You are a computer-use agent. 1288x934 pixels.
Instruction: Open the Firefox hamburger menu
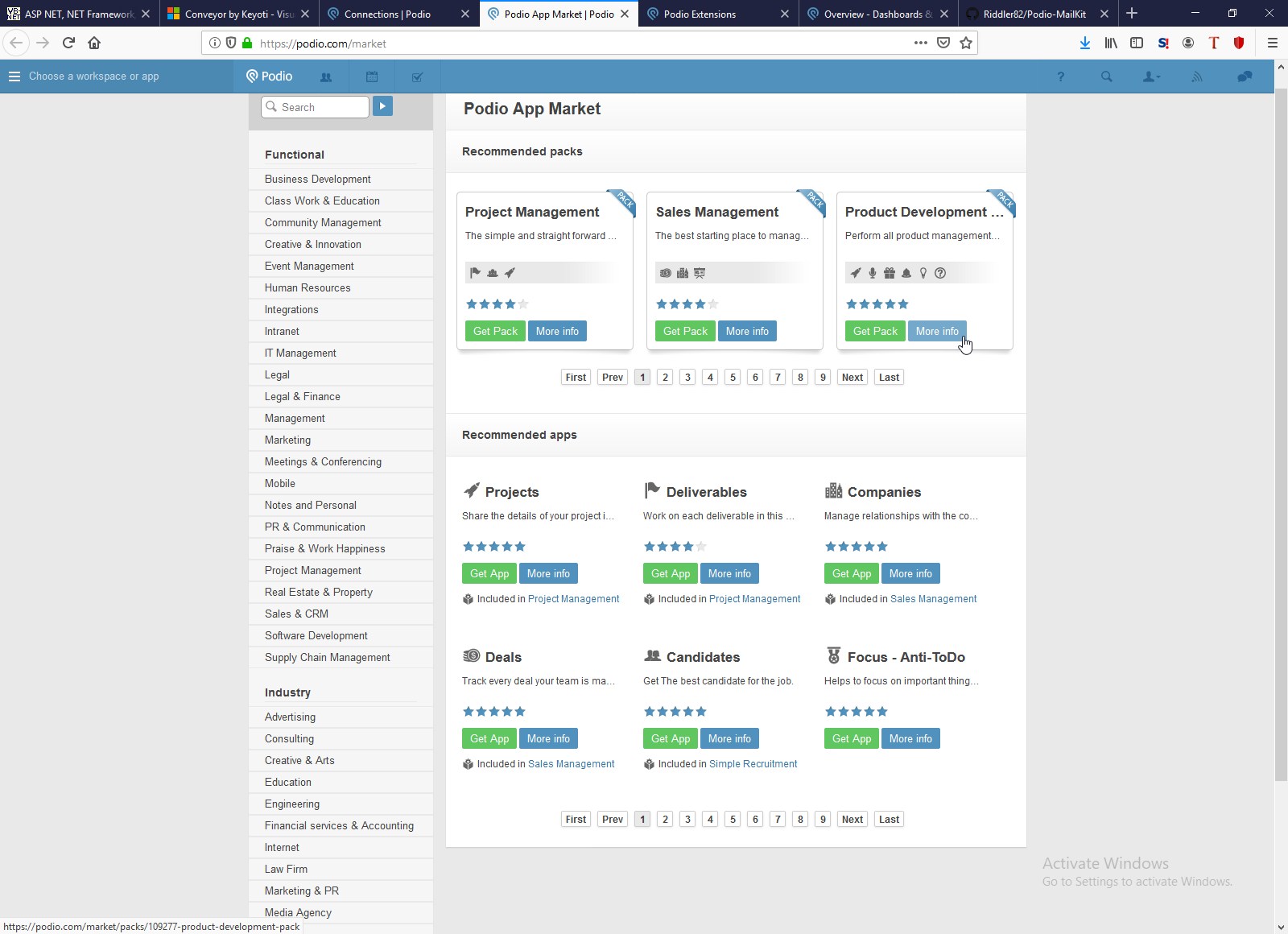[1273, 43]
